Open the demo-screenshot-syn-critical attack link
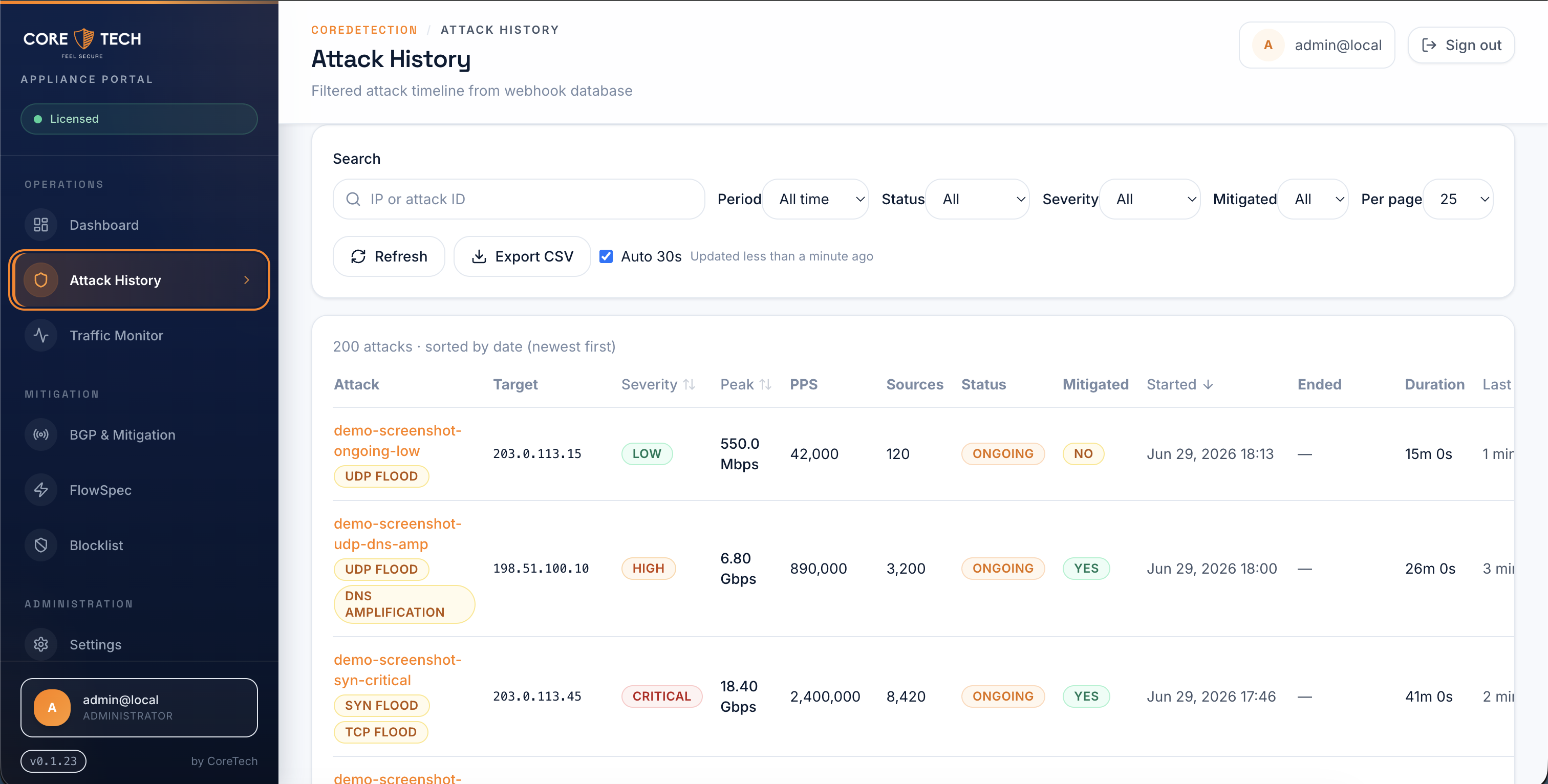Screen dimensions: 1548x784 (398, 670)
